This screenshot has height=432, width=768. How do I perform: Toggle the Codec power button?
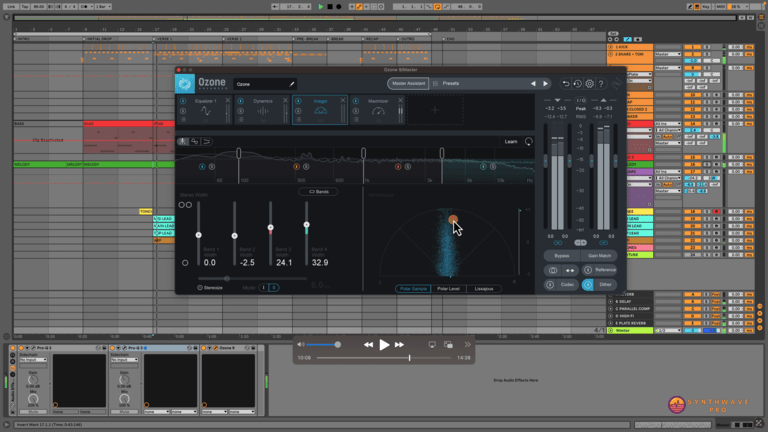pos(550,285)
